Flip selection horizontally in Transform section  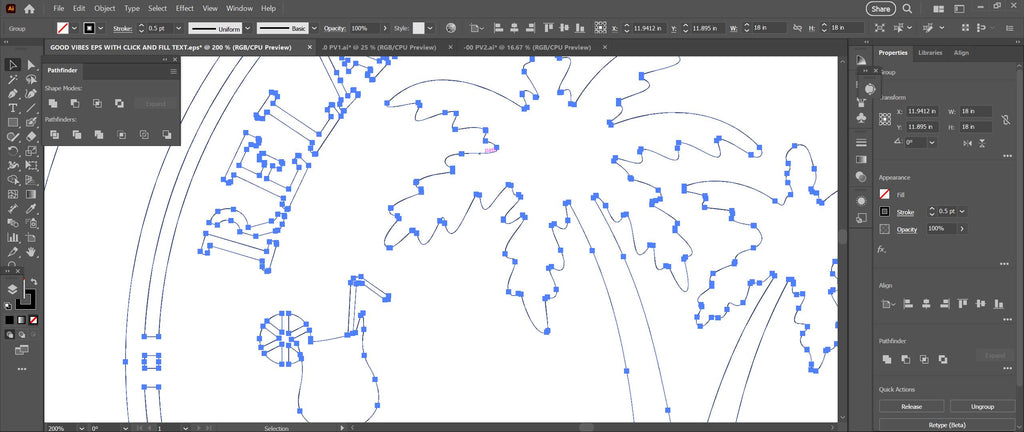click(x=967, y=143)
